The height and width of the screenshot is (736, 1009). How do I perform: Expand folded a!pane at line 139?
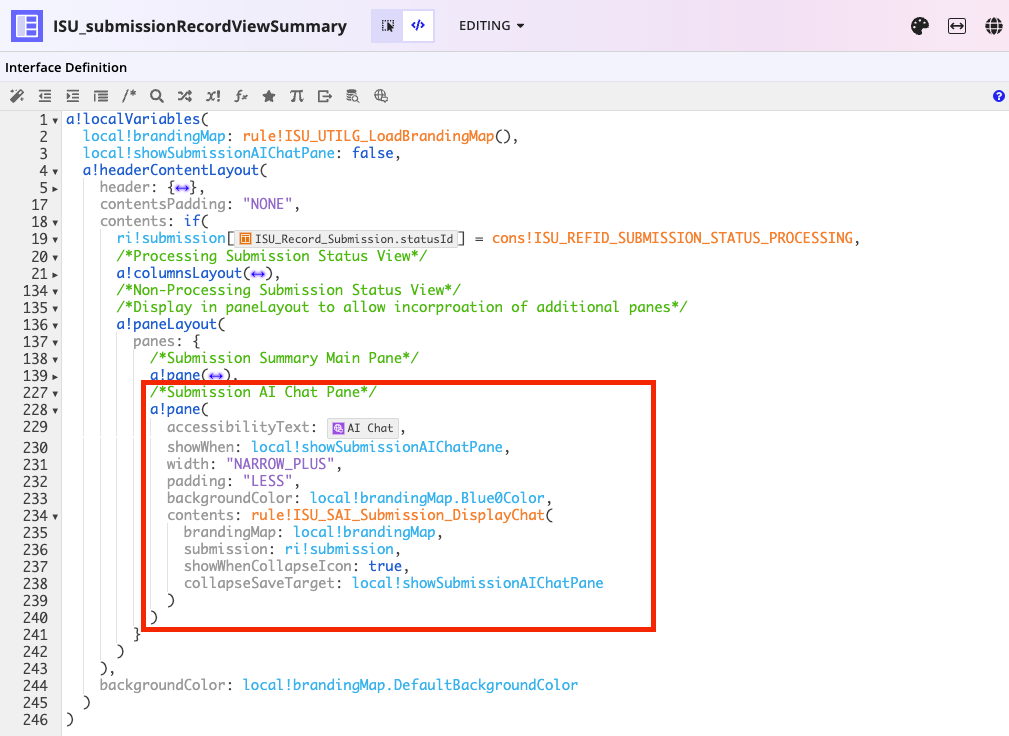coord(55,376)
